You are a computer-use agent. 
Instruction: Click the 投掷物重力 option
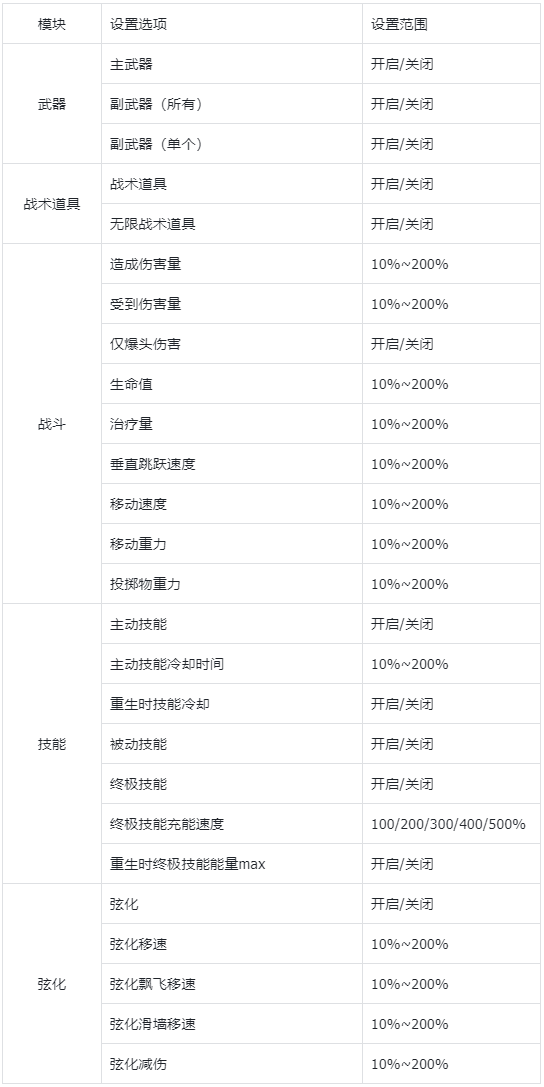pyautogui.click(x=145, y=584)
